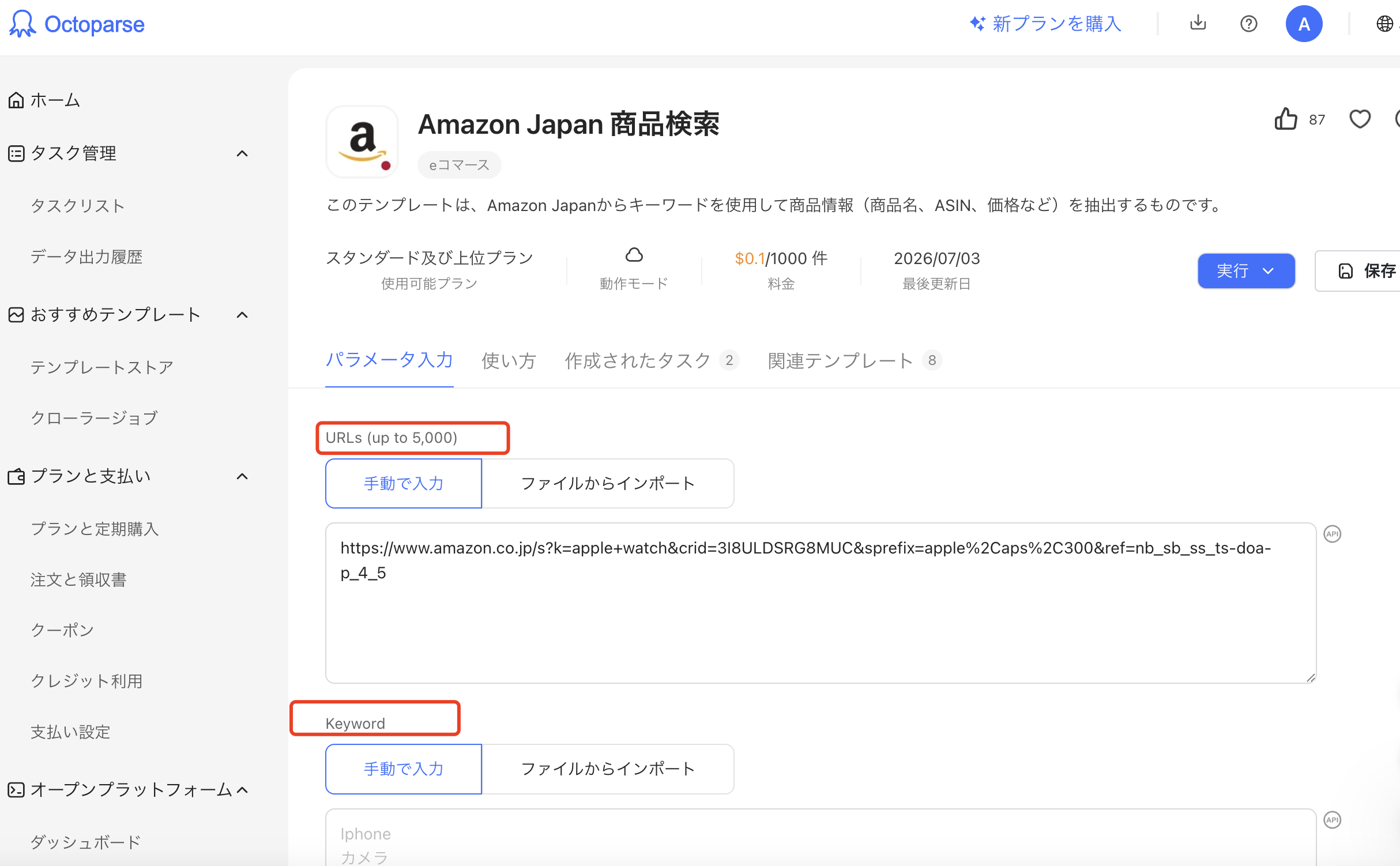Viewport: 1400px width, 866px height.
Task: Open プランと定期購入 in sidebar
Action: [x=95, y=529]
